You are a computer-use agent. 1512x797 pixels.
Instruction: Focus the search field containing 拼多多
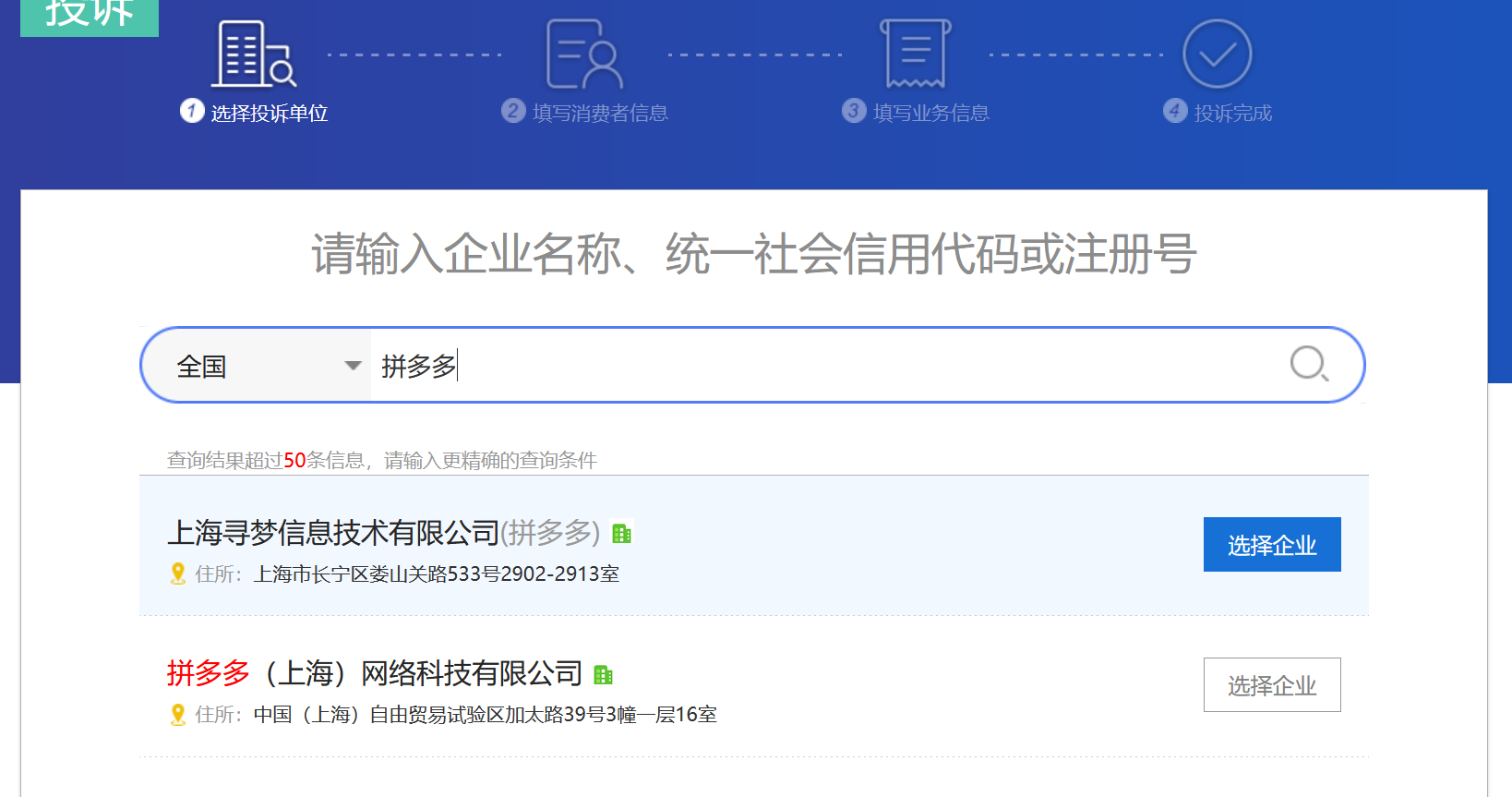coord(822,366)
